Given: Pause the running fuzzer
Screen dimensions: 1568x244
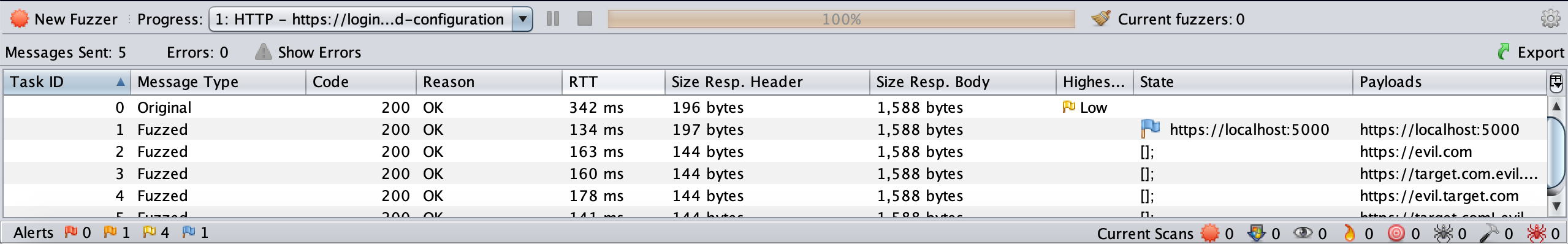Looking at the screenshot, I should point(553,19).
